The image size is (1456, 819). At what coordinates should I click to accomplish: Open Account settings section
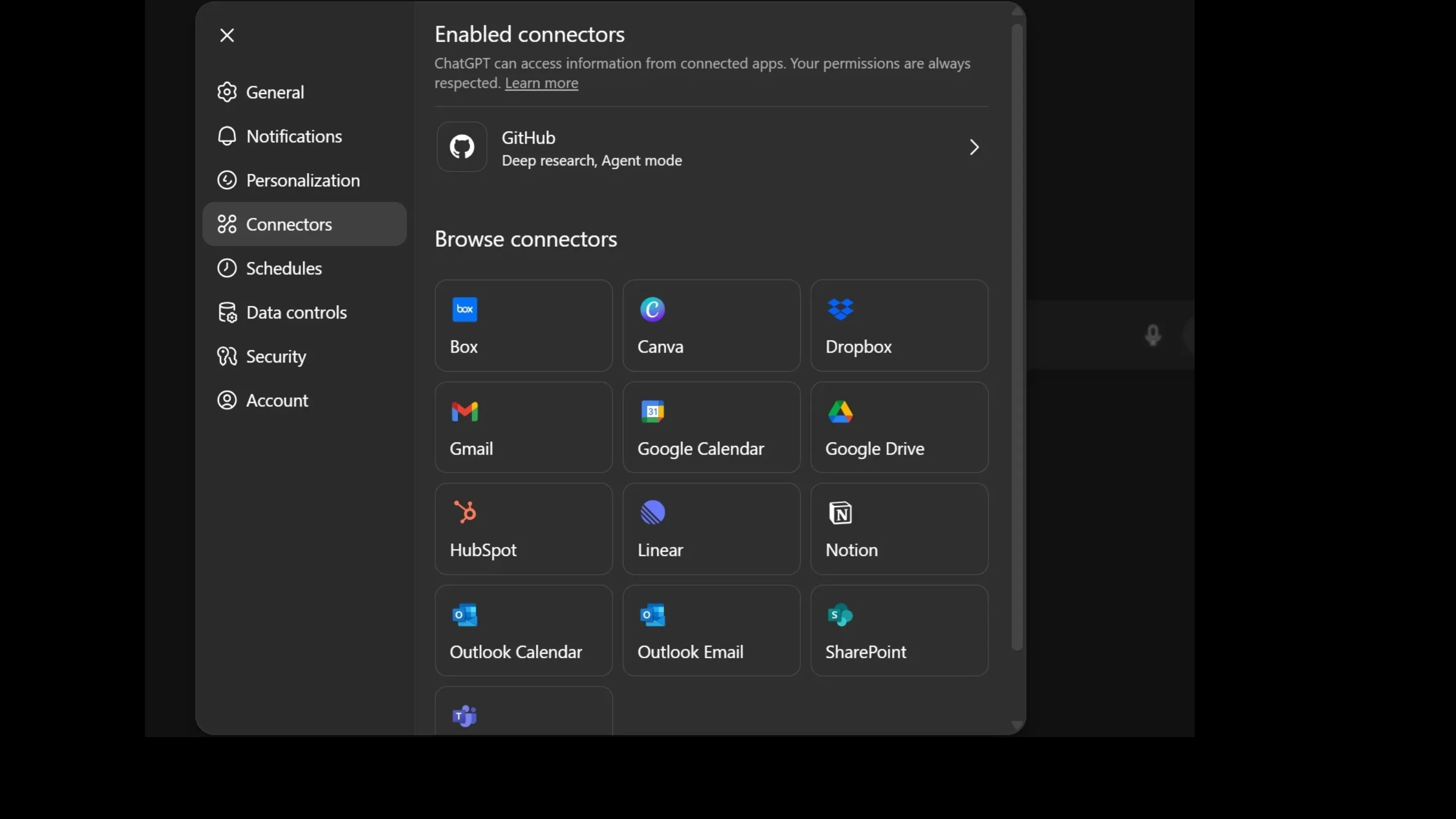pyautogui.click(x=305, y=400)
